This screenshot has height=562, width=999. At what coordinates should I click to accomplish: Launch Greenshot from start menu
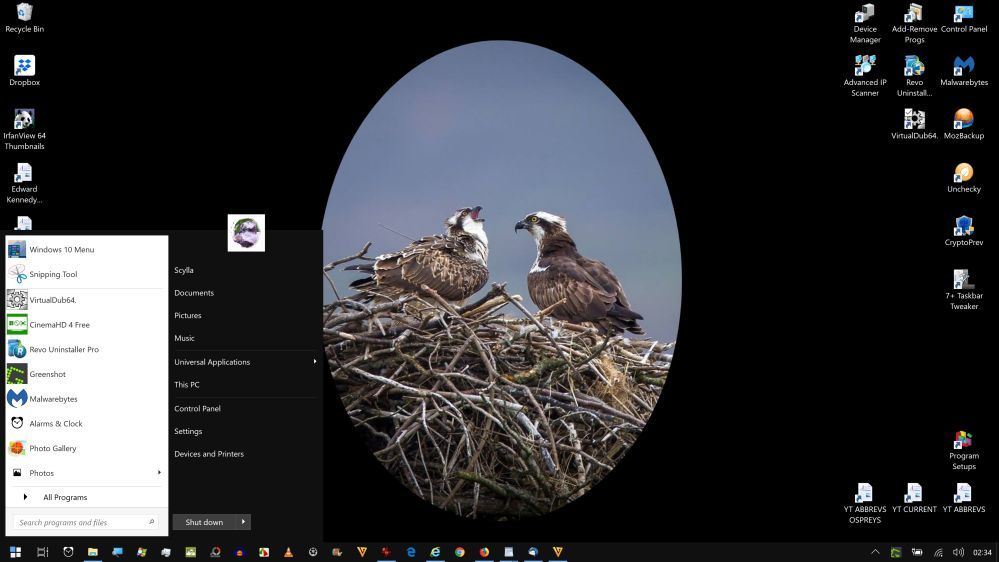[x=87, y=374]
